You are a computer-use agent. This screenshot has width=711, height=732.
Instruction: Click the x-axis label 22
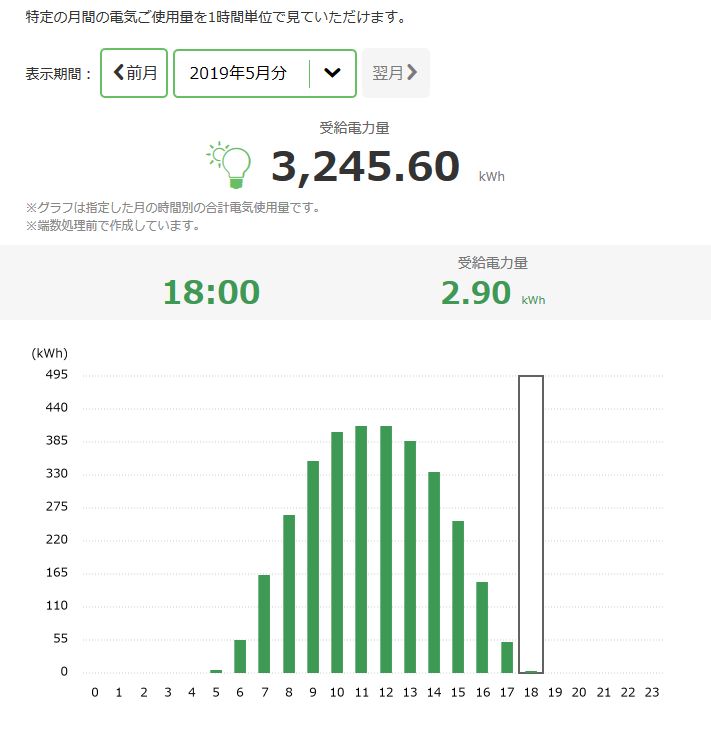(628, 692)
